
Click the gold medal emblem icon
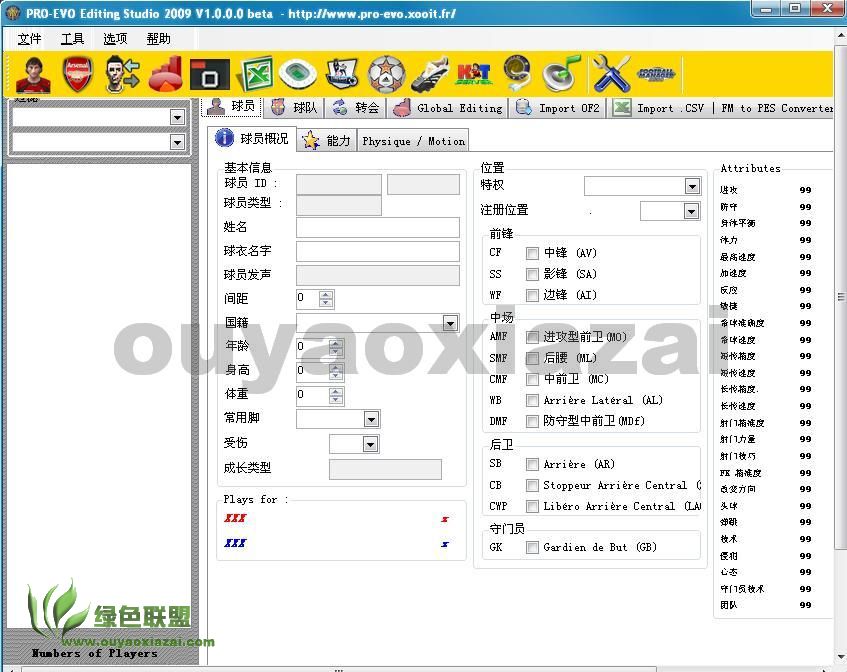click(x=517, y=74)
